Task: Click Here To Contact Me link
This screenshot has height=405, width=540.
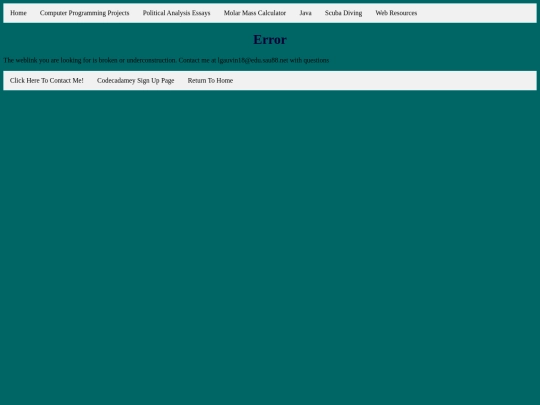Action: [46, 81]
